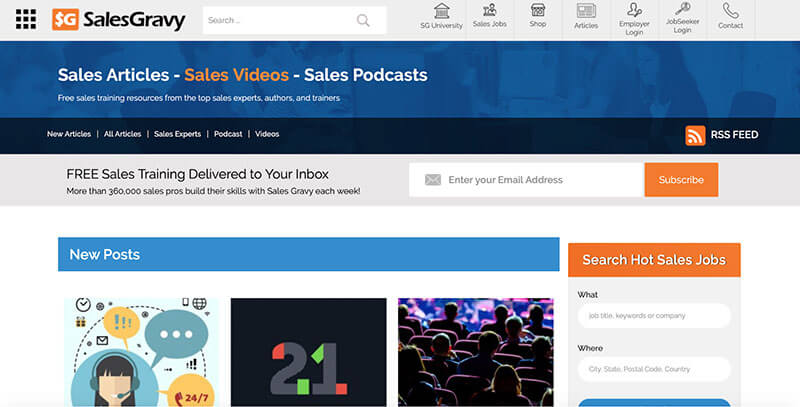The image size is (800, 407).
Task: Go to the Shop icon
Action: pyautogui.click(x=538, y=11)
